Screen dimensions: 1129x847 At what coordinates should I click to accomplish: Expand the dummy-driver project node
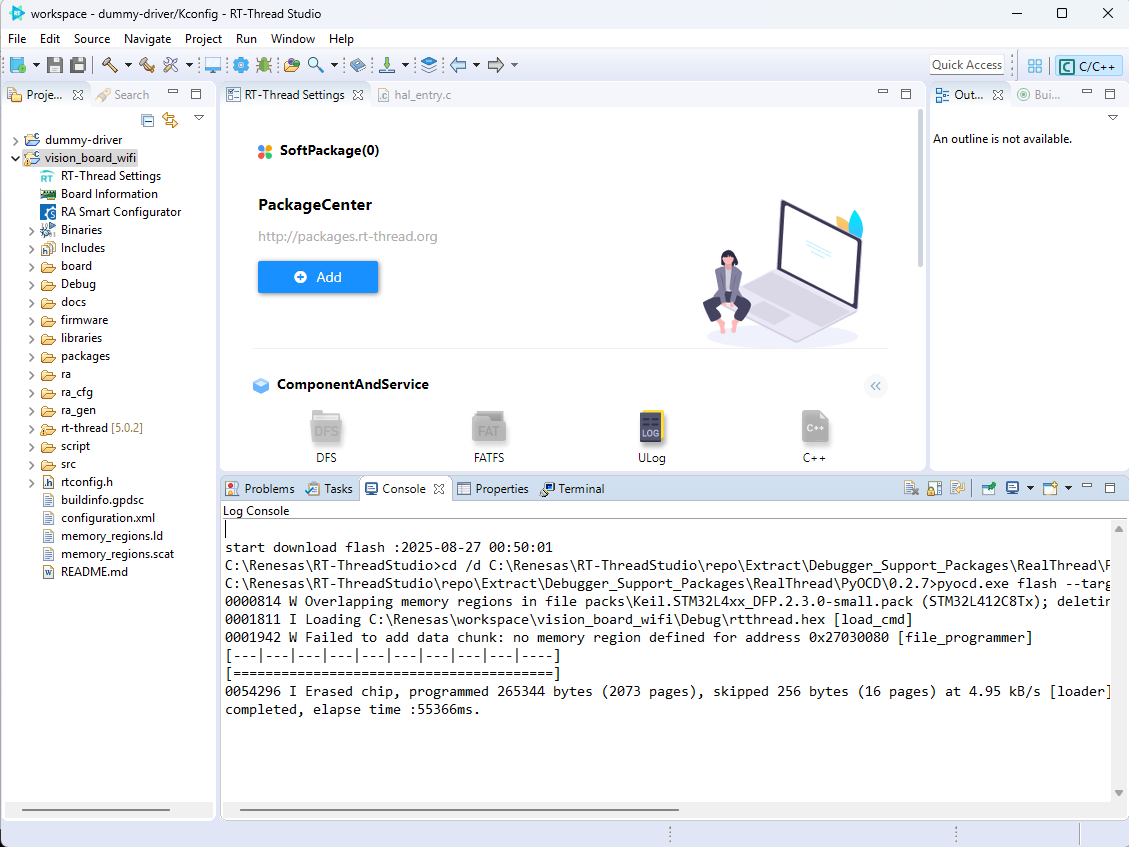(x=15, y=140)
